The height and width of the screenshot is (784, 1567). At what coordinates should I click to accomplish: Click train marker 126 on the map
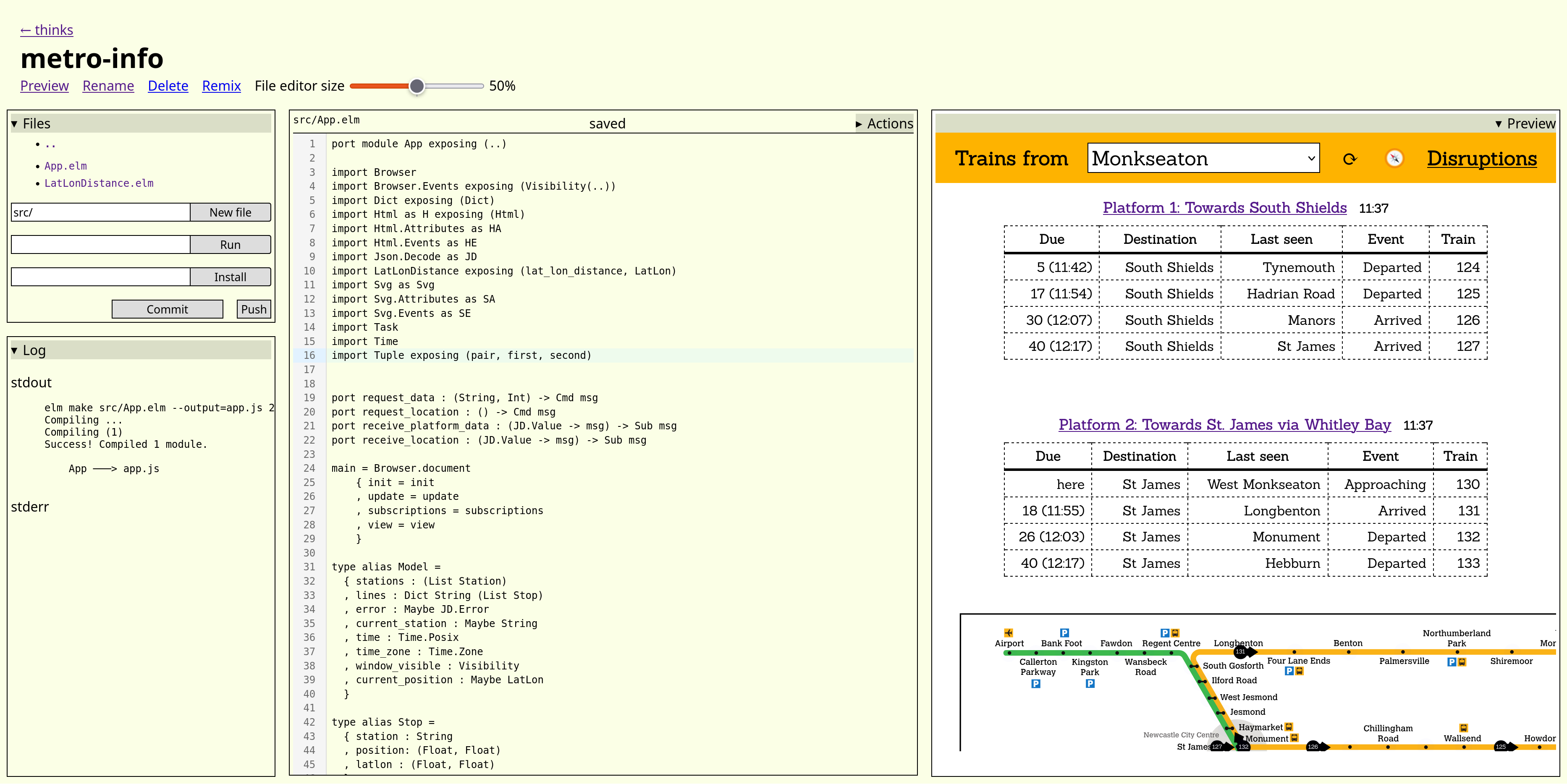coord(1313,746)
